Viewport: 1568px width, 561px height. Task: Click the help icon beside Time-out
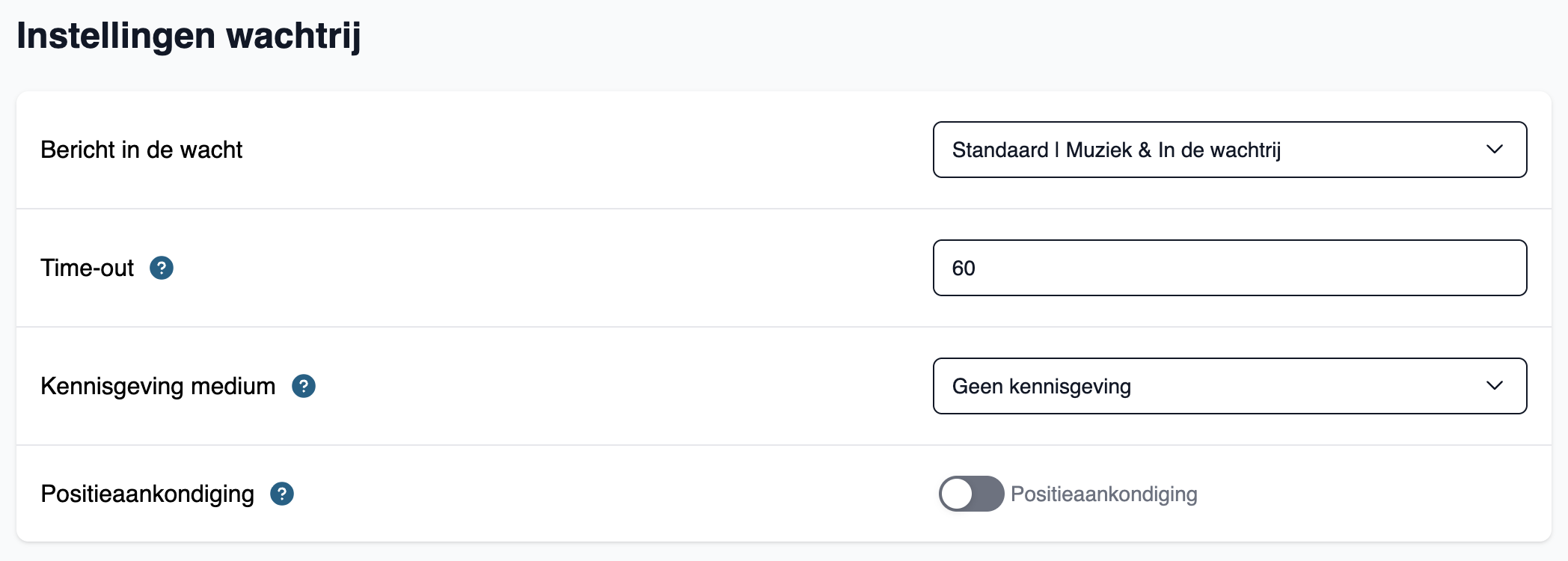coord(162,268)
